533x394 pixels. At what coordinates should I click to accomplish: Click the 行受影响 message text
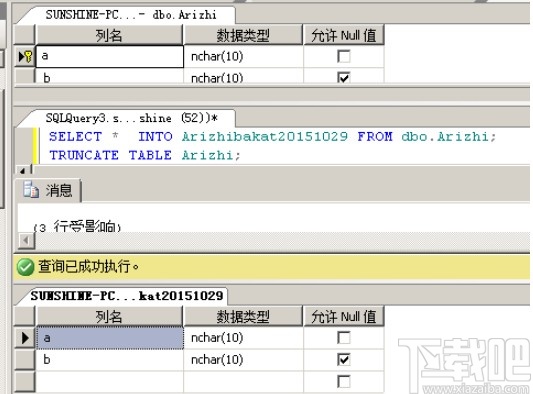click(84, 226)
